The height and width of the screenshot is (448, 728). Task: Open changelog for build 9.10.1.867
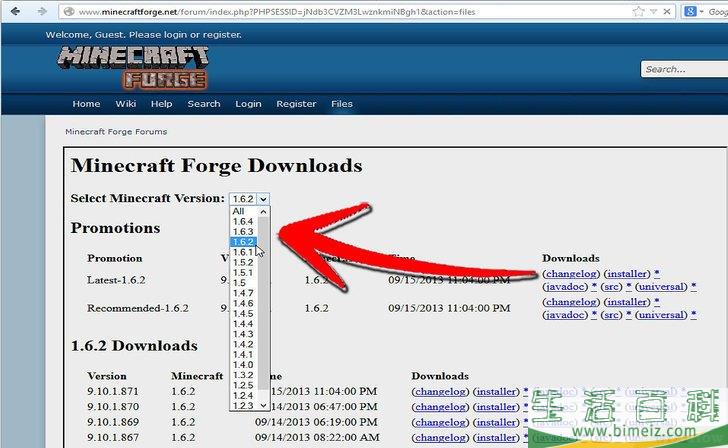(x=441, y=438)
